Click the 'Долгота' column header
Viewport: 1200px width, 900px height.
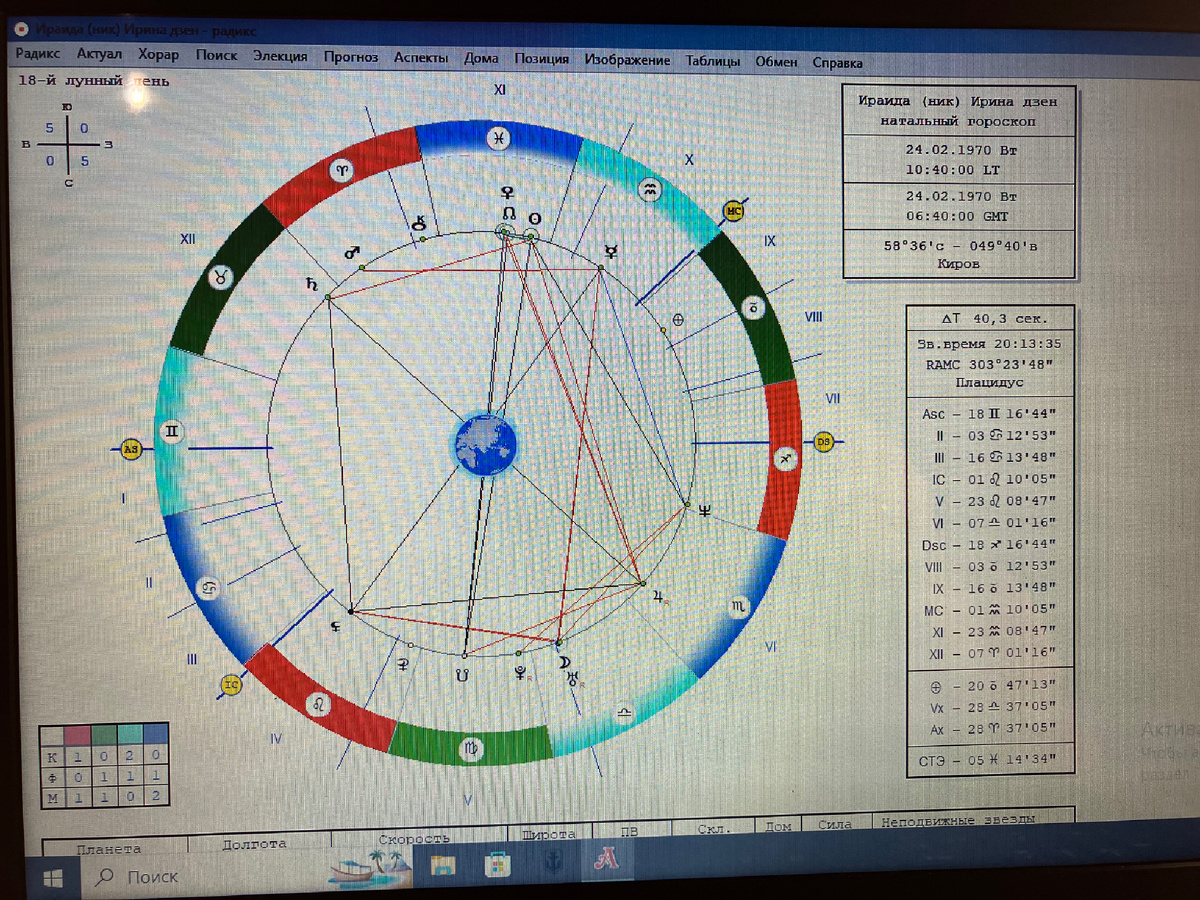pos(254,843)
